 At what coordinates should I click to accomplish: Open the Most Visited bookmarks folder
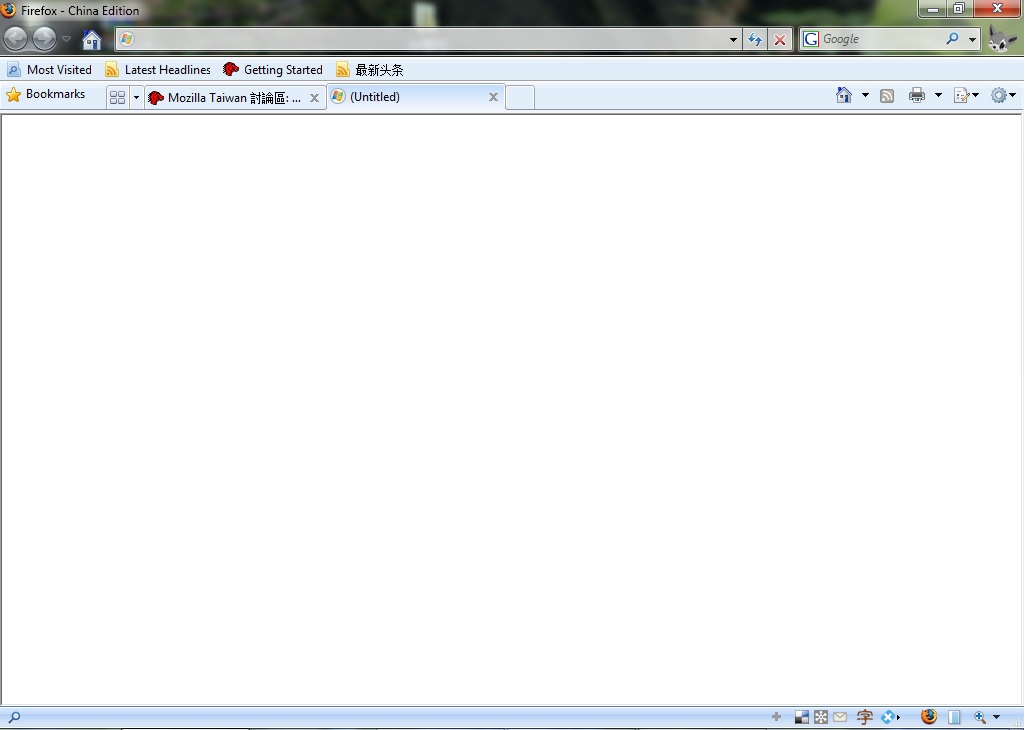pos(49,70)
